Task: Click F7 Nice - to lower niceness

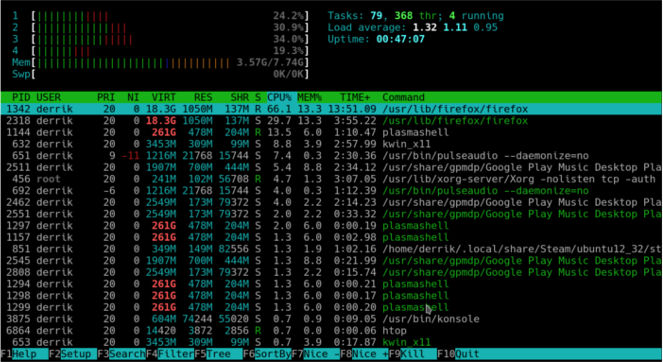Action: click(316, 354)
